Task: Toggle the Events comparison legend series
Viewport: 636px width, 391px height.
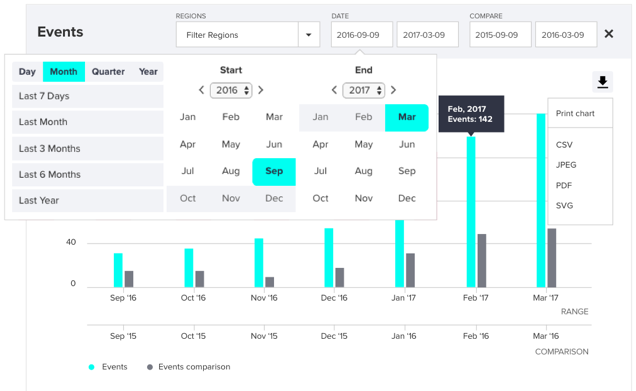Action: [x=189, y=367]
